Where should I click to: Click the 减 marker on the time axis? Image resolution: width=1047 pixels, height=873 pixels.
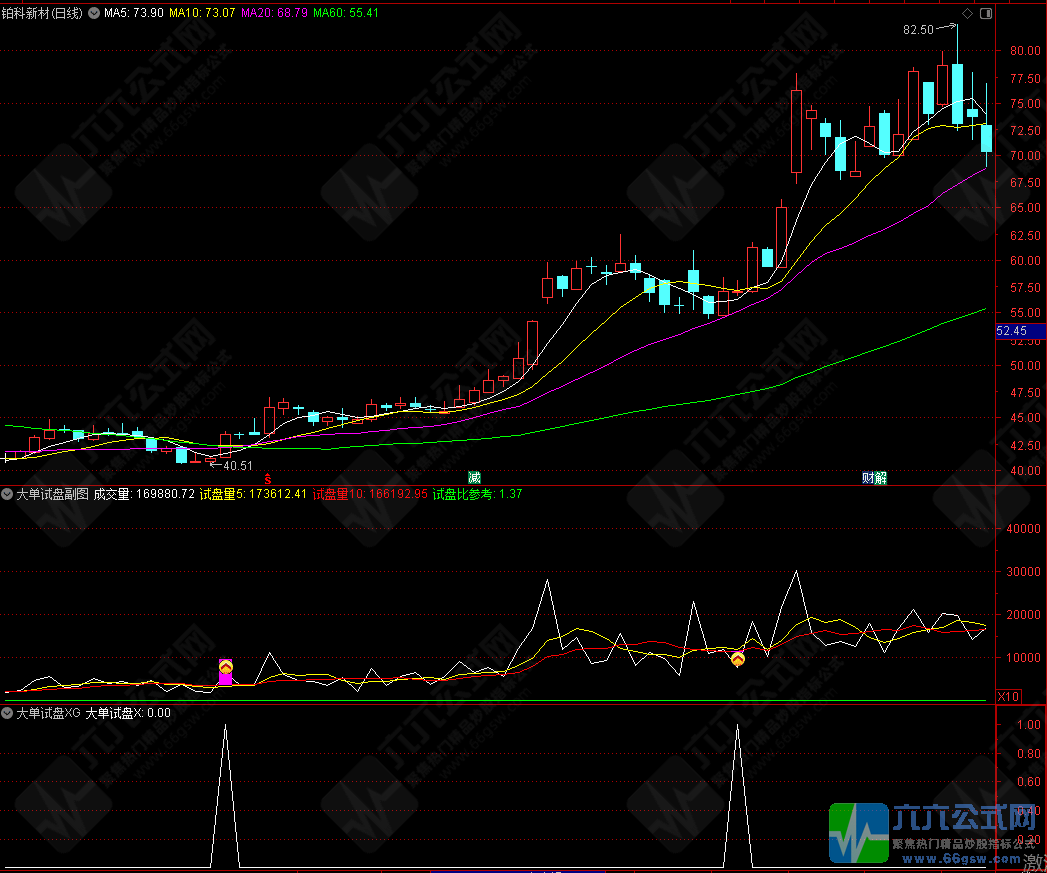click(x=474, y=477)
